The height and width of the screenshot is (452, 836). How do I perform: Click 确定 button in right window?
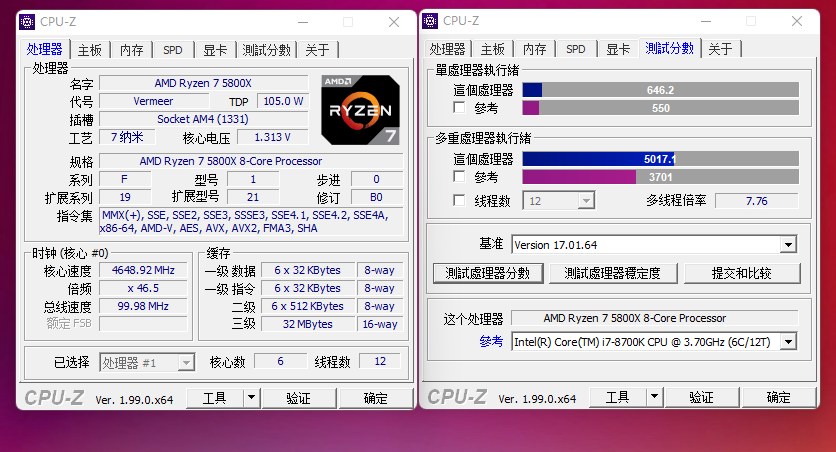[779, 397]
